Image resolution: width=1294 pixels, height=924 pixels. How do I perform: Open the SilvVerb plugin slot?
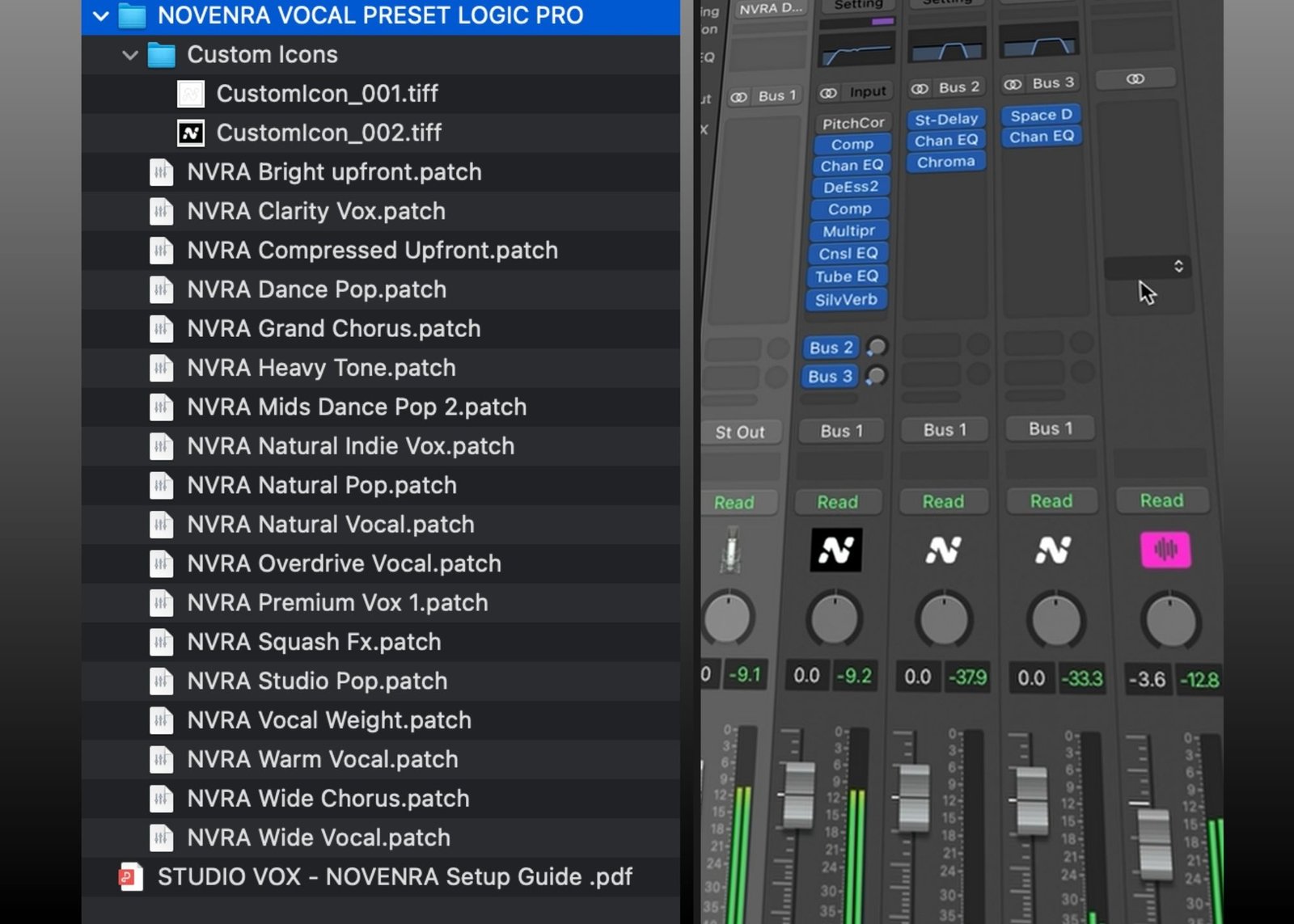pos(846,300)
